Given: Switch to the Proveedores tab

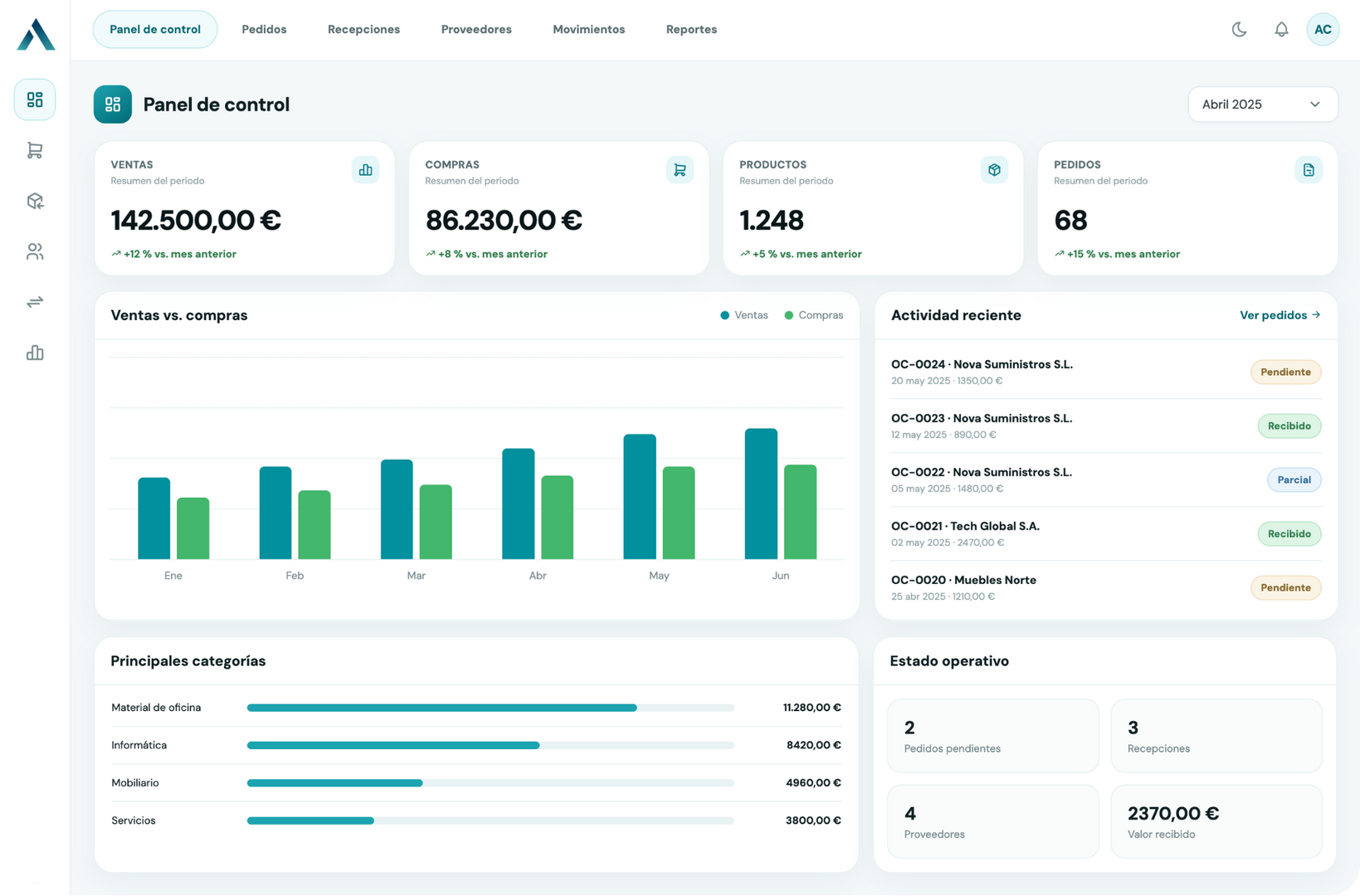Looking at the screenshot, I should 476,30.
